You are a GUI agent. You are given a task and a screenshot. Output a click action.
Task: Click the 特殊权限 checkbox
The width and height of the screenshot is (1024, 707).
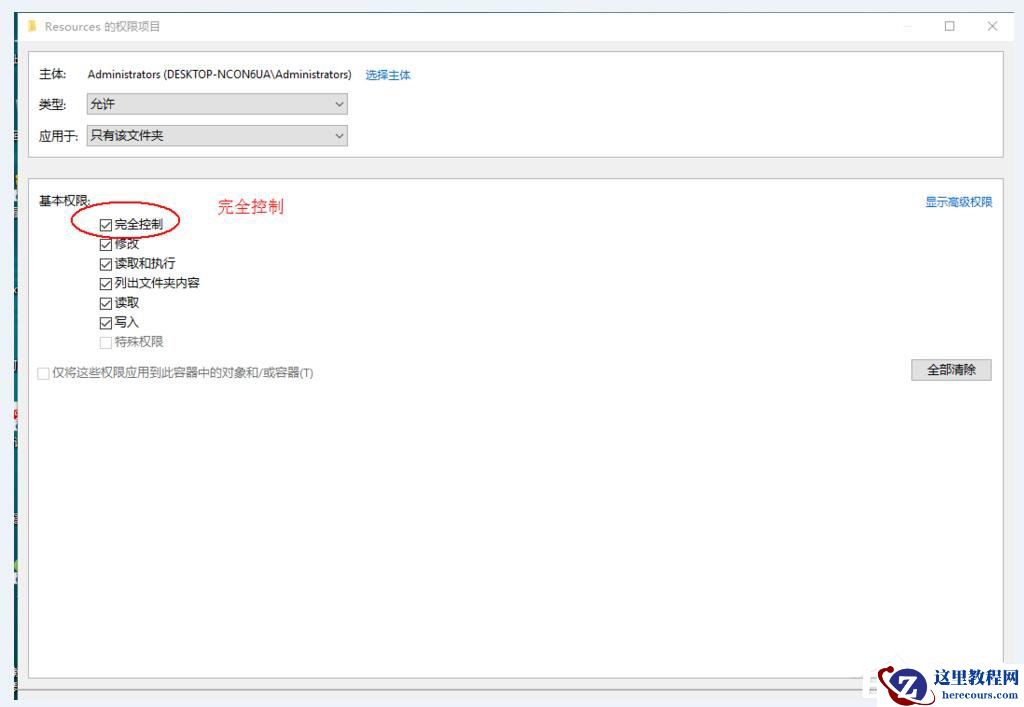coord(106,342)
